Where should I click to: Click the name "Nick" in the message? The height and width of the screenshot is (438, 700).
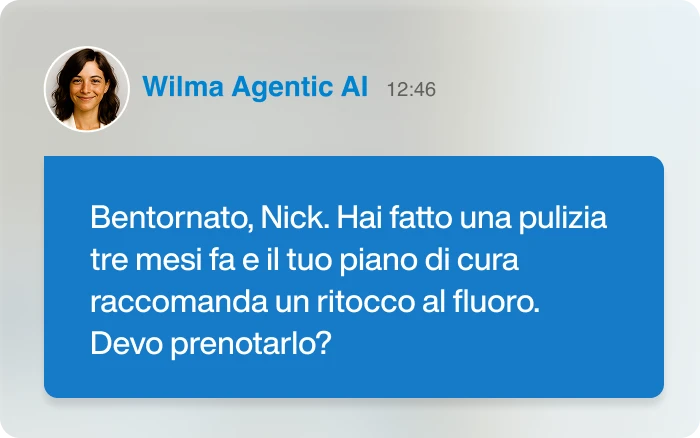pos(295,218)
